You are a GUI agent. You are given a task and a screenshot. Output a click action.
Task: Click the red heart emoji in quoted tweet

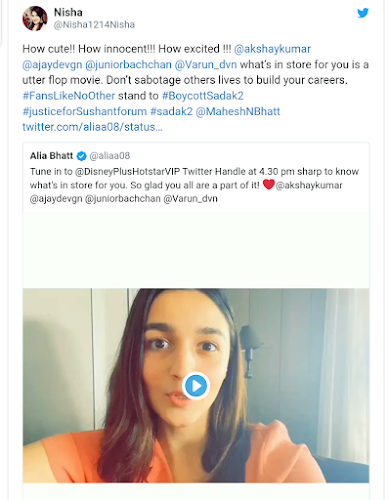[269, 184]
